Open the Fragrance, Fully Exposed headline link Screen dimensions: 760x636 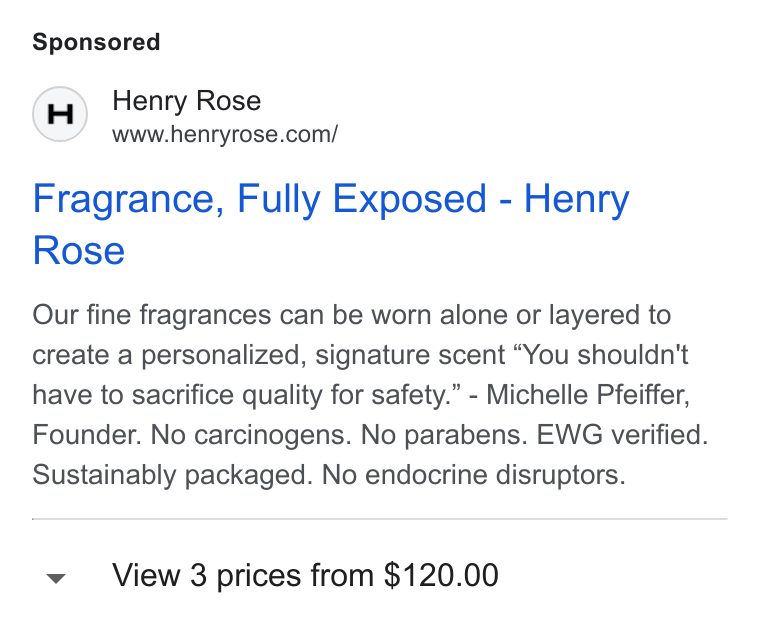click(331, 224)
